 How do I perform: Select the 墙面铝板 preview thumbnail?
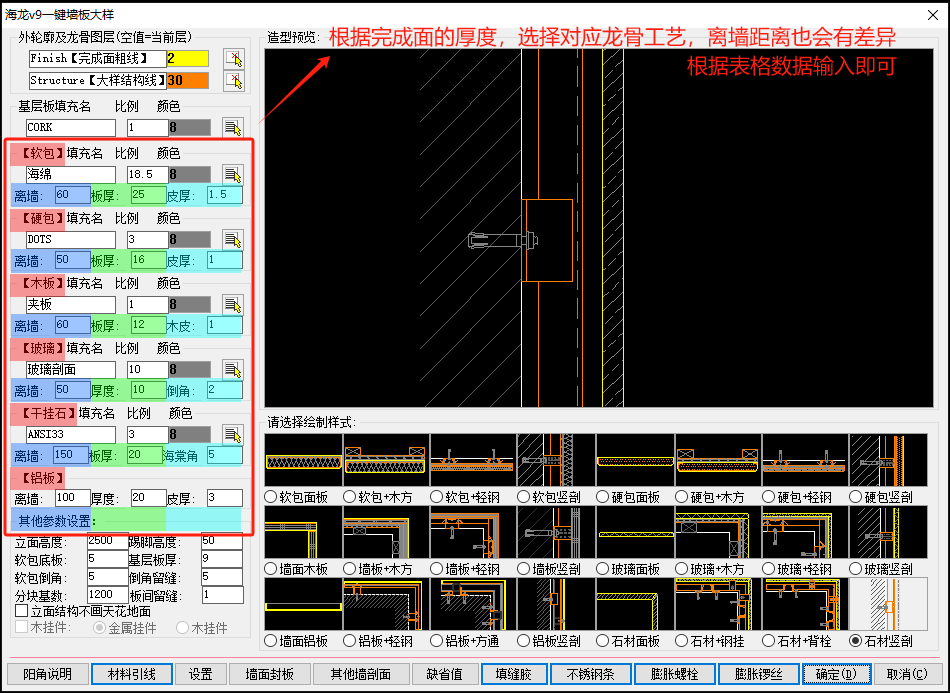click(x=304, y=604)
